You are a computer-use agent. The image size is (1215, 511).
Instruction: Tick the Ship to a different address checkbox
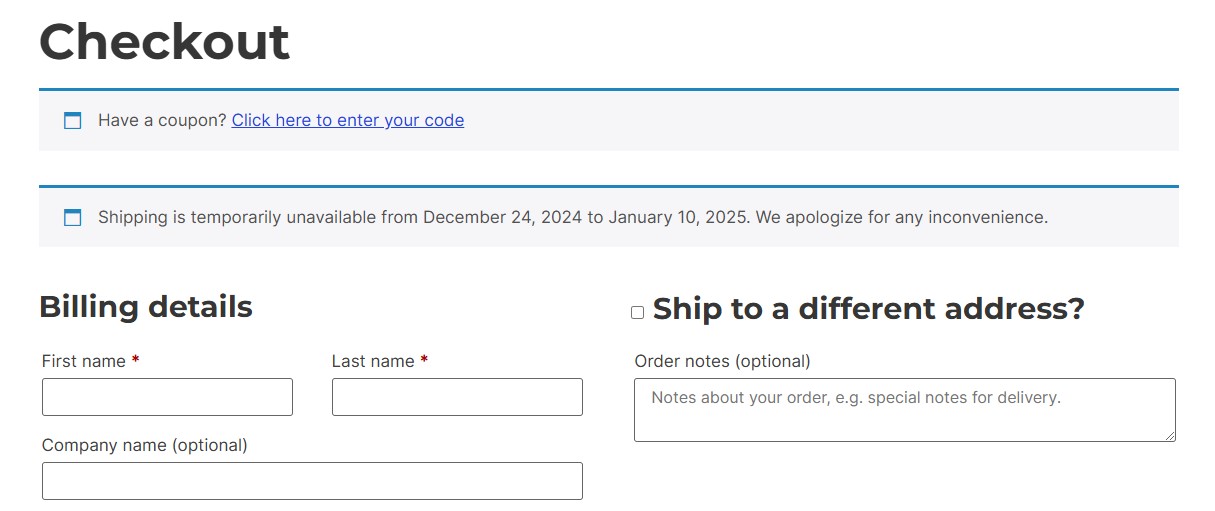point(637,312)
